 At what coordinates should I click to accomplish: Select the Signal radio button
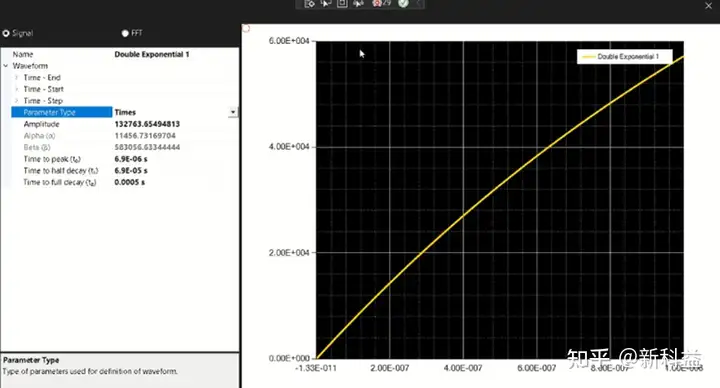click(x=6, y=33)
